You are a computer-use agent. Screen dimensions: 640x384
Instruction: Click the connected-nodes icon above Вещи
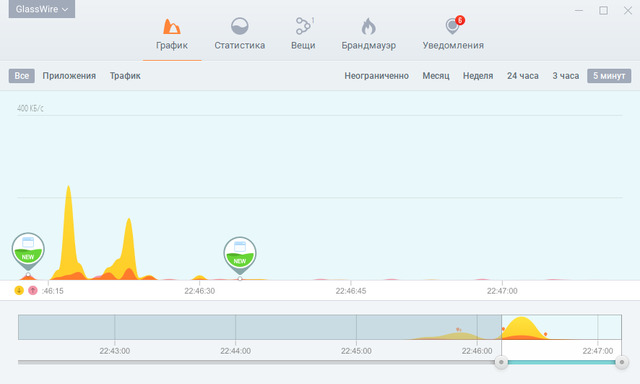[x=303, y=26]
